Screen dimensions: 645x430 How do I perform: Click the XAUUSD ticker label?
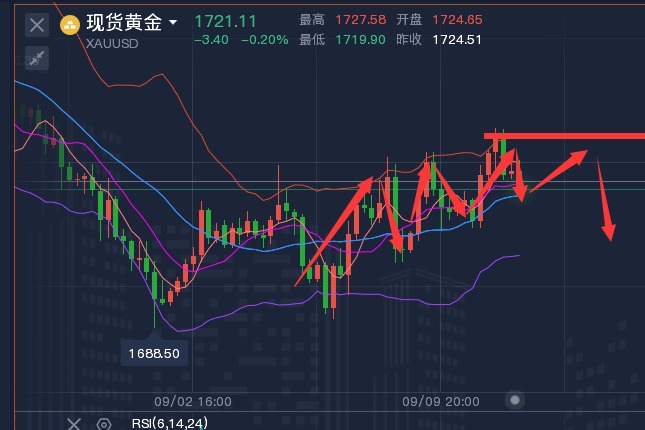111,42
